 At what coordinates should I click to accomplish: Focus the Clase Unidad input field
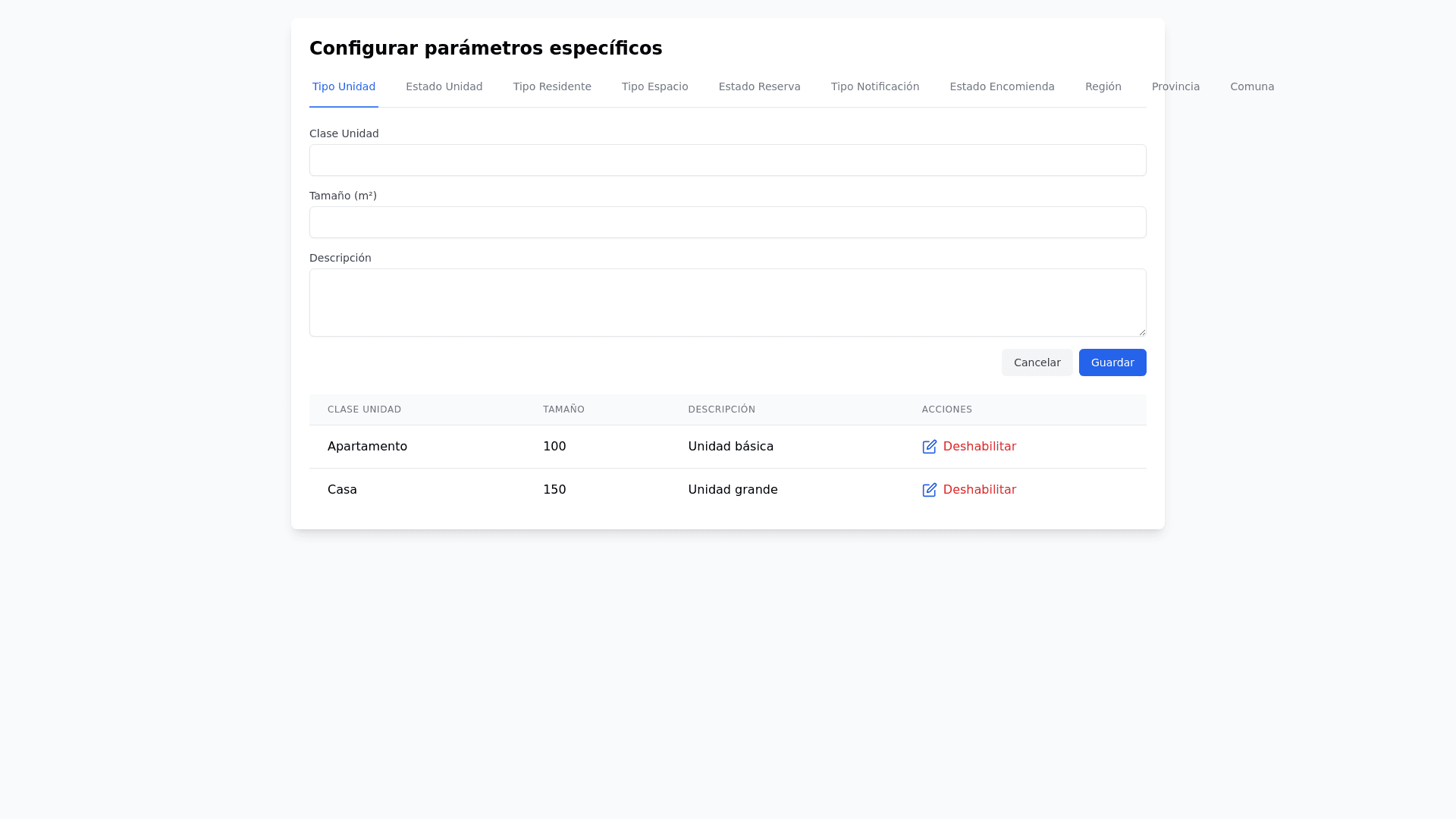727,160
